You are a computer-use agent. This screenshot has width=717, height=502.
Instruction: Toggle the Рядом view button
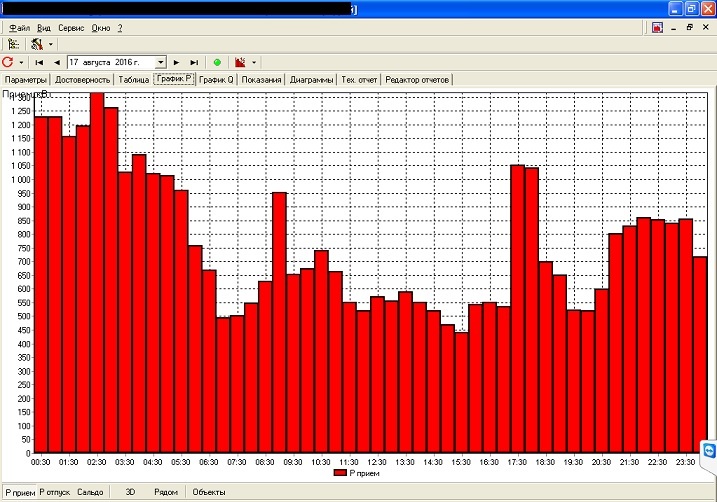click(166, 492)
